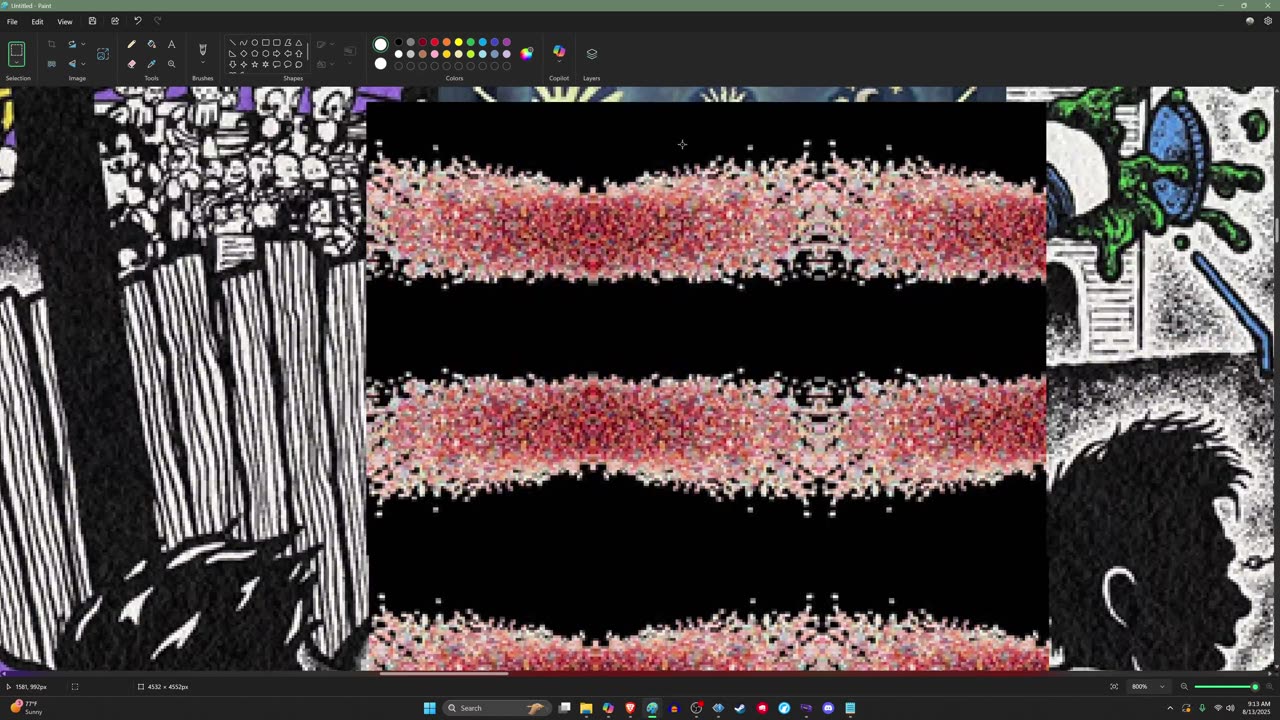Open Discord from the taskbar
This screenshot has width=1280, height=720.
click(x=828, y=708)
